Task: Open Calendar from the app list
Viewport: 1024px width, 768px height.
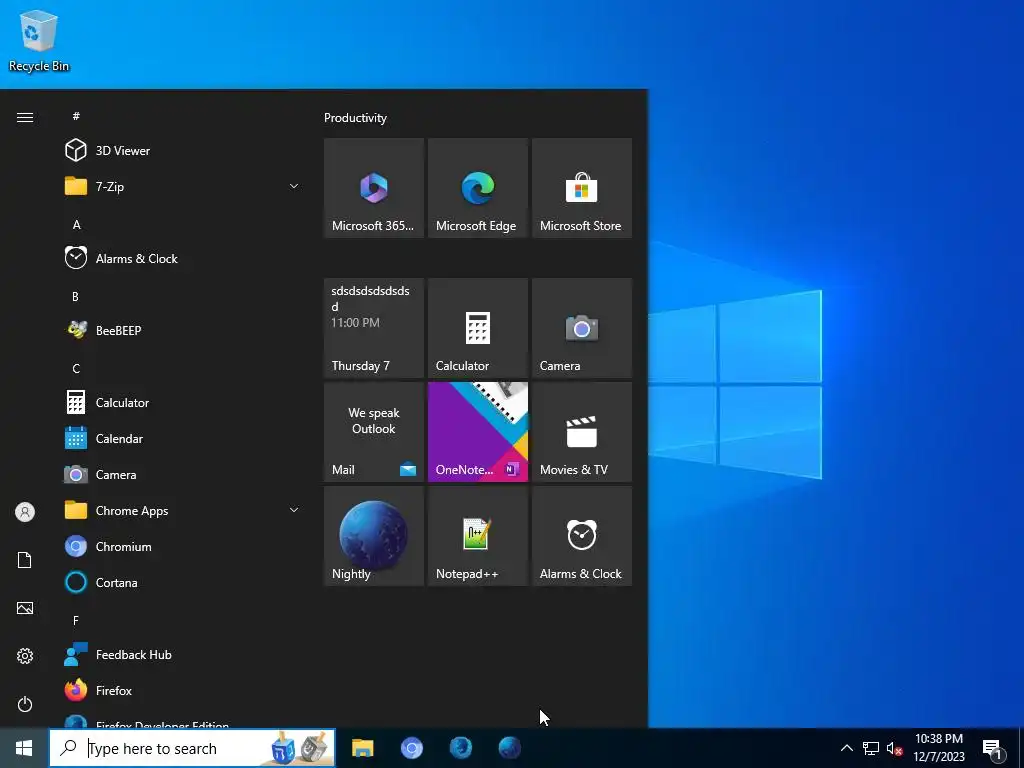Action: pos(183,438)
